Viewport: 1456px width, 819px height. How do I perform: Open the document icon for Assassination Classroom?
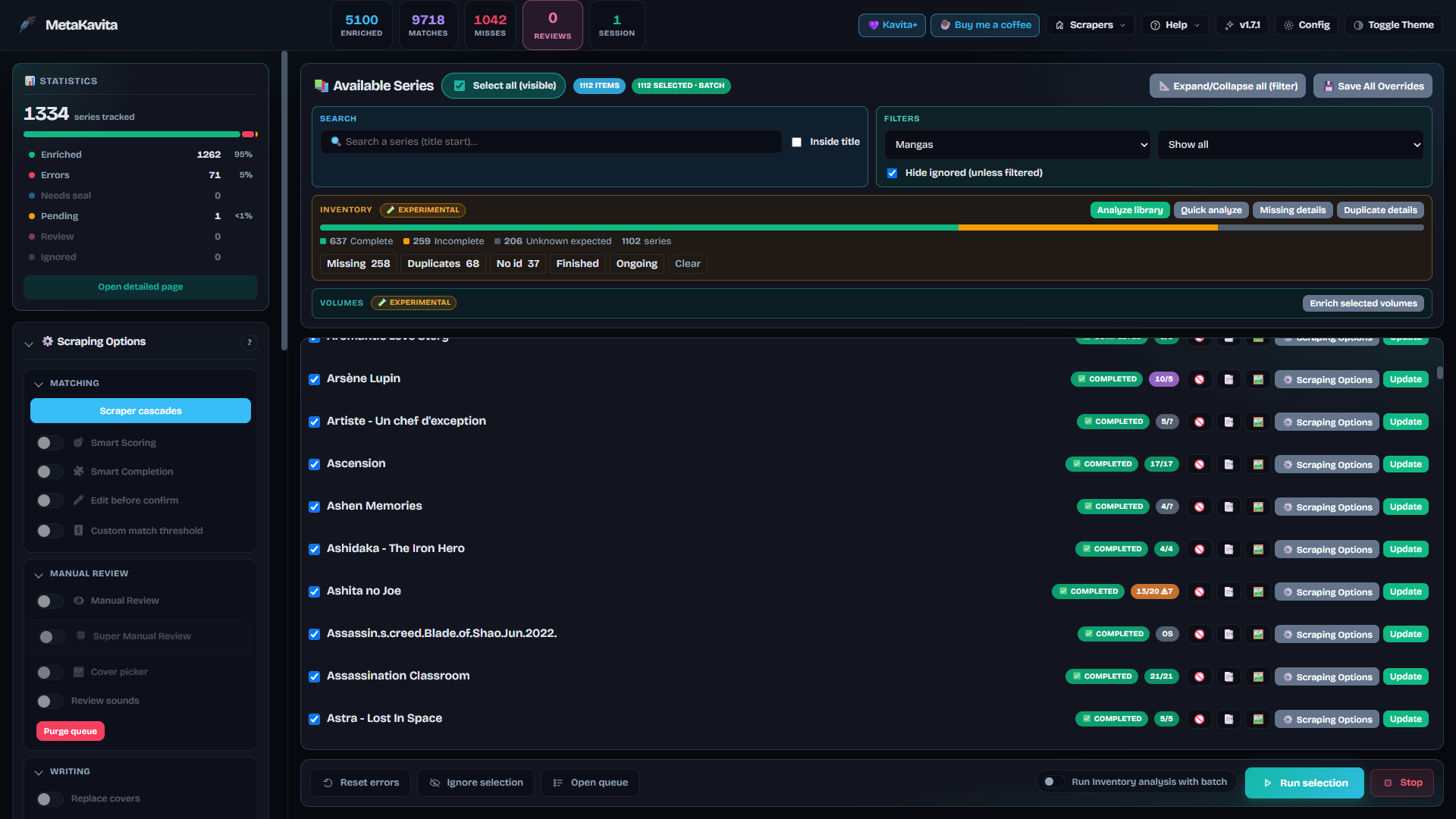pos(1228,676)
